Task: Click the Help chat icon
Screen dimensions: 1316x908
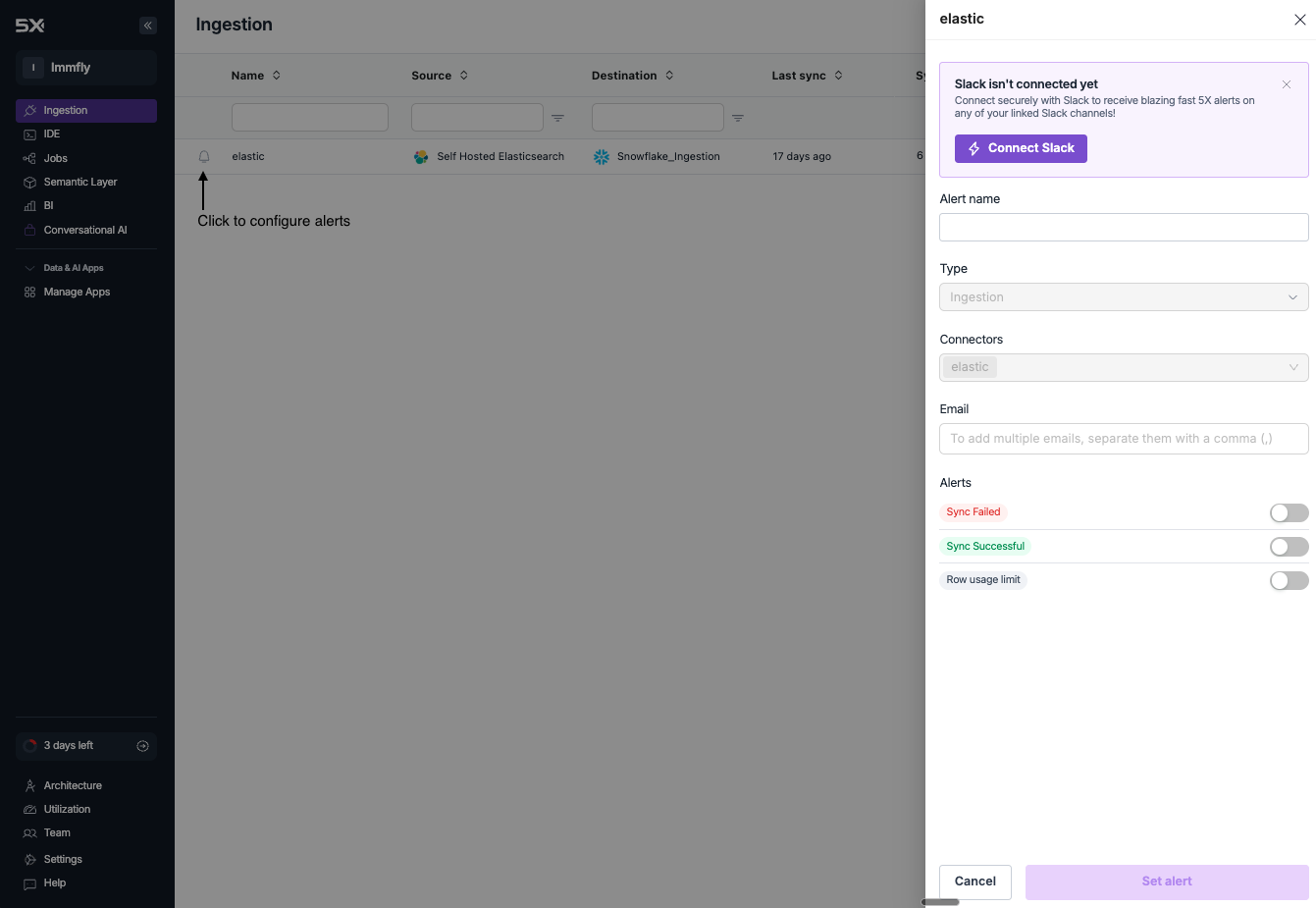Action: (x=29, y=883)
